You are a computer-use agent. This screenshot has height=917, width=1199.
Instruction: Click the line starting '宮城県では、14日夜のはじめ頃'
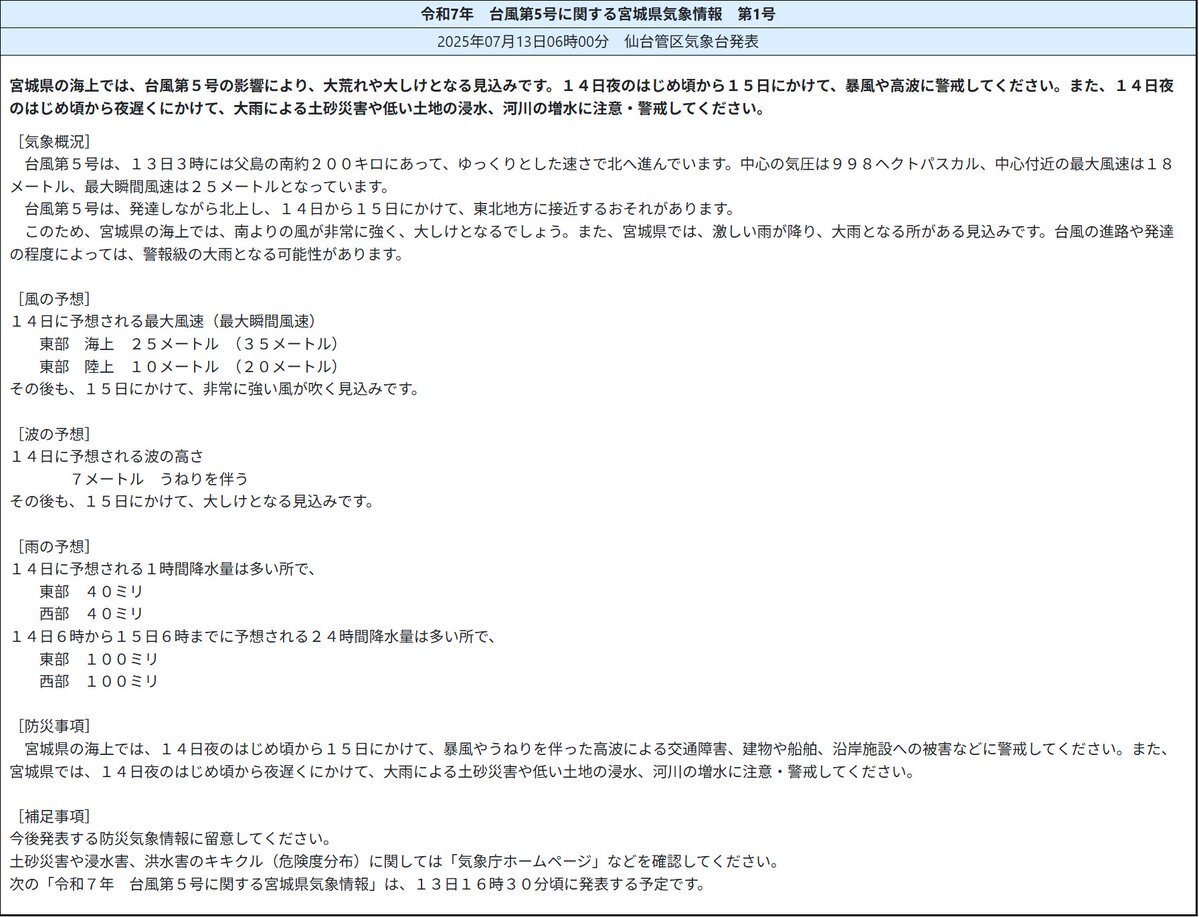463,771
